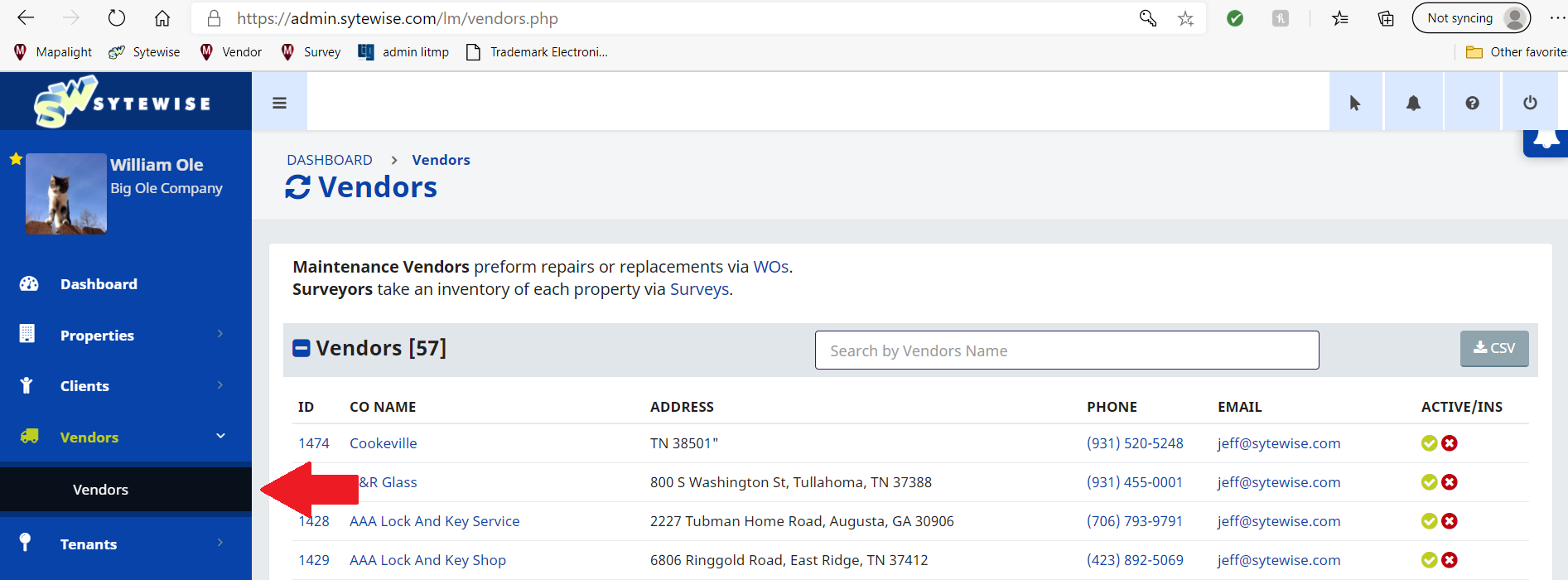Viewport: 1568px width, 580px height.
Task: Click the browser back arrow
Action: tap(26, 17)
